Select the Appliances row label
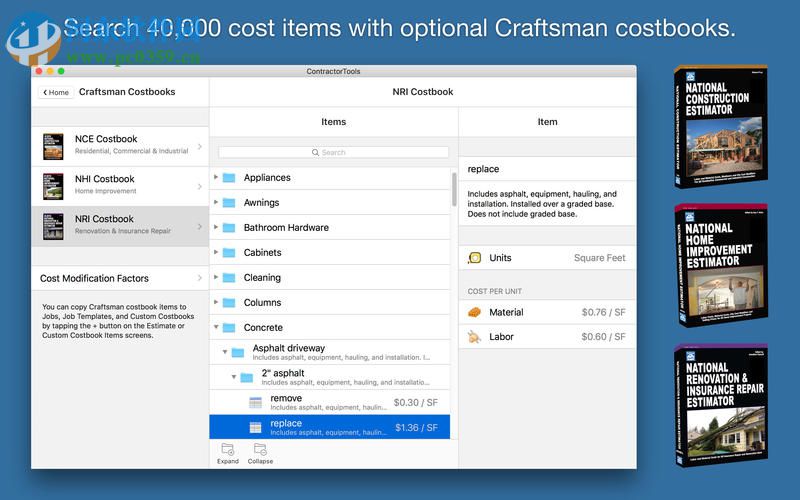The height and width of the screenshot is (500, 800). (267, 178)
